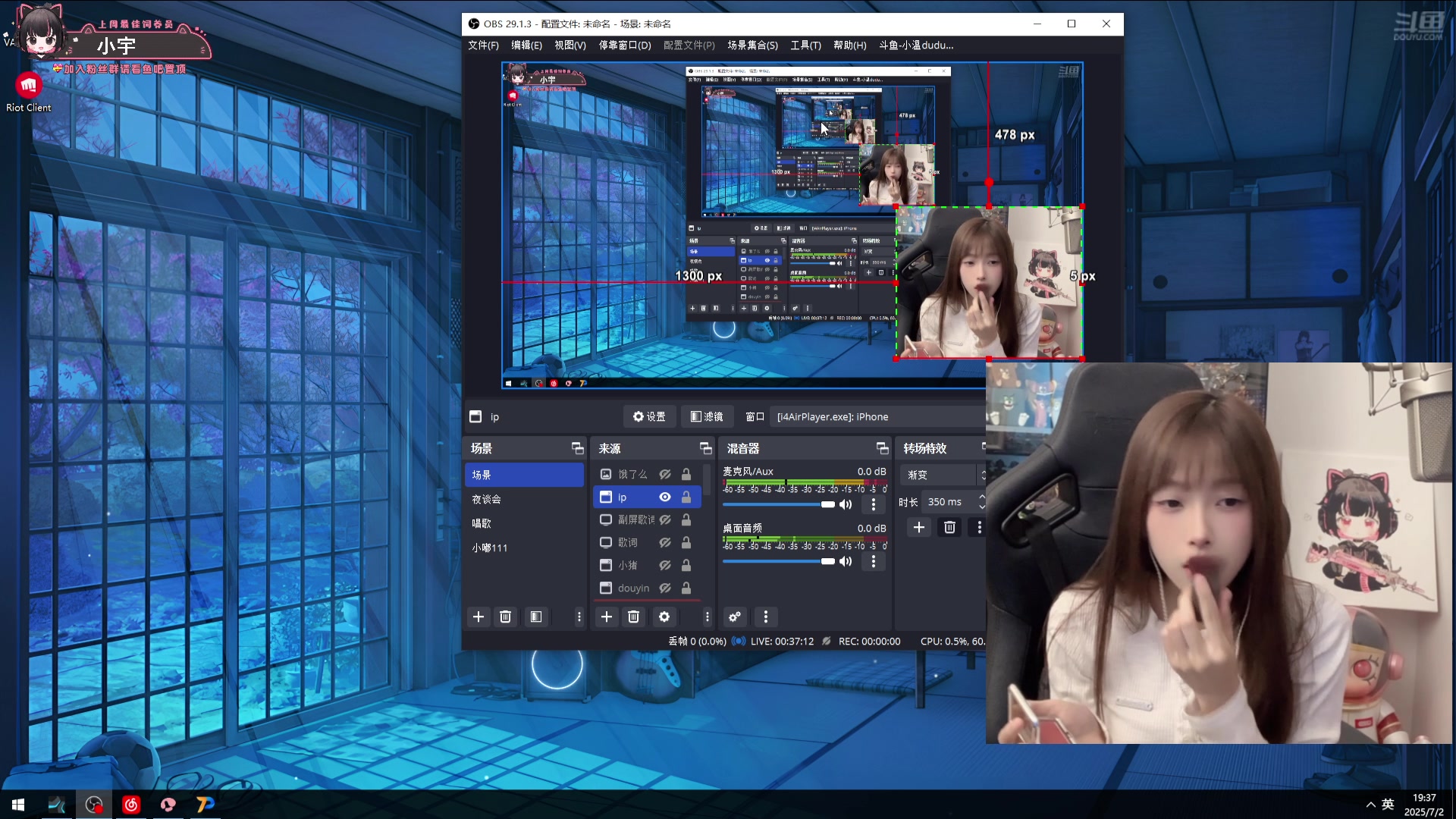
Task: Open the 视图(V) menu
Action: point(570,45)
